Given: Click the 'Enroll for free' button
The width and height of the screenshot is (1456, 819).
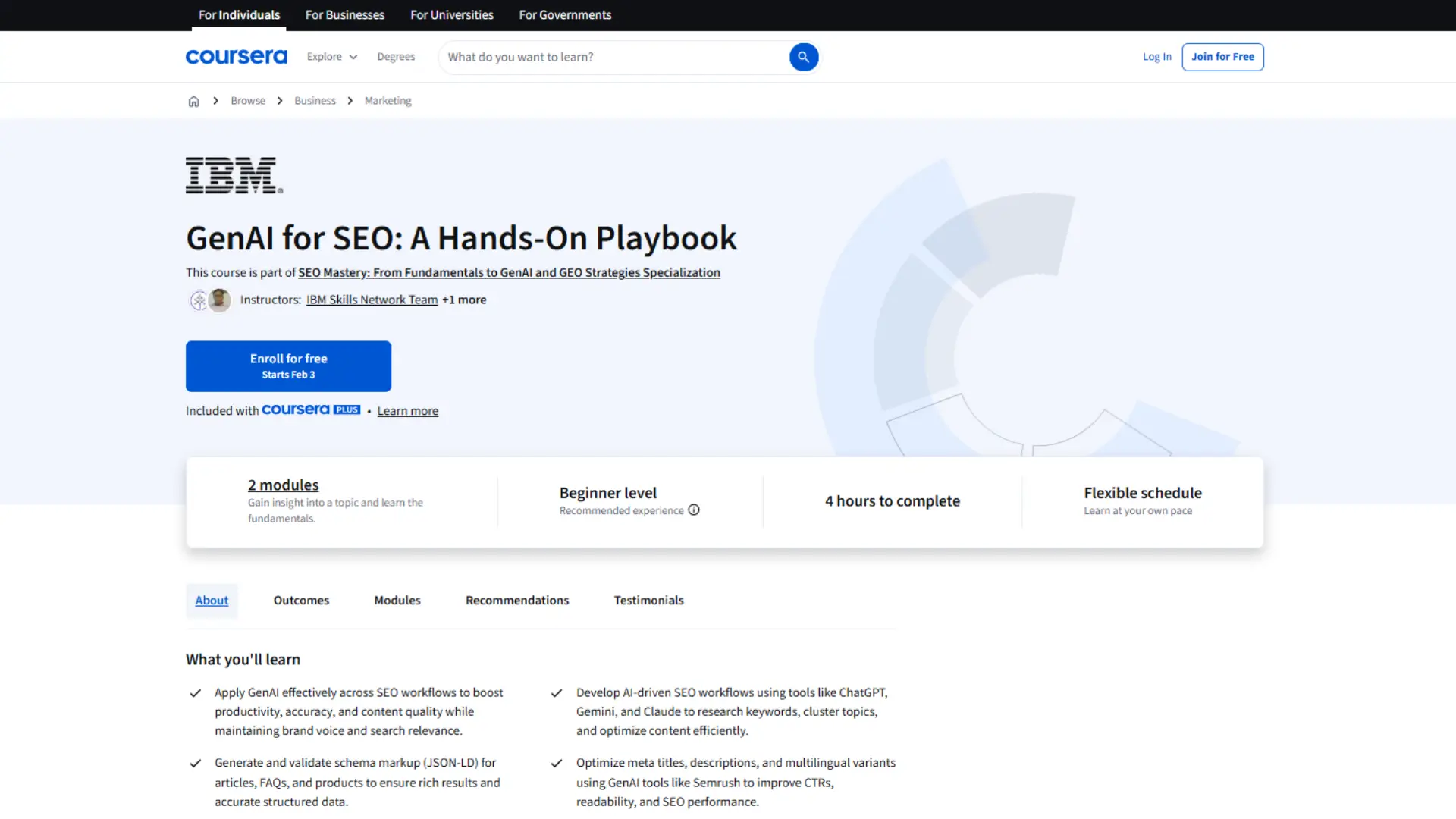Looking at the screenshot, I should coord(288,366).
